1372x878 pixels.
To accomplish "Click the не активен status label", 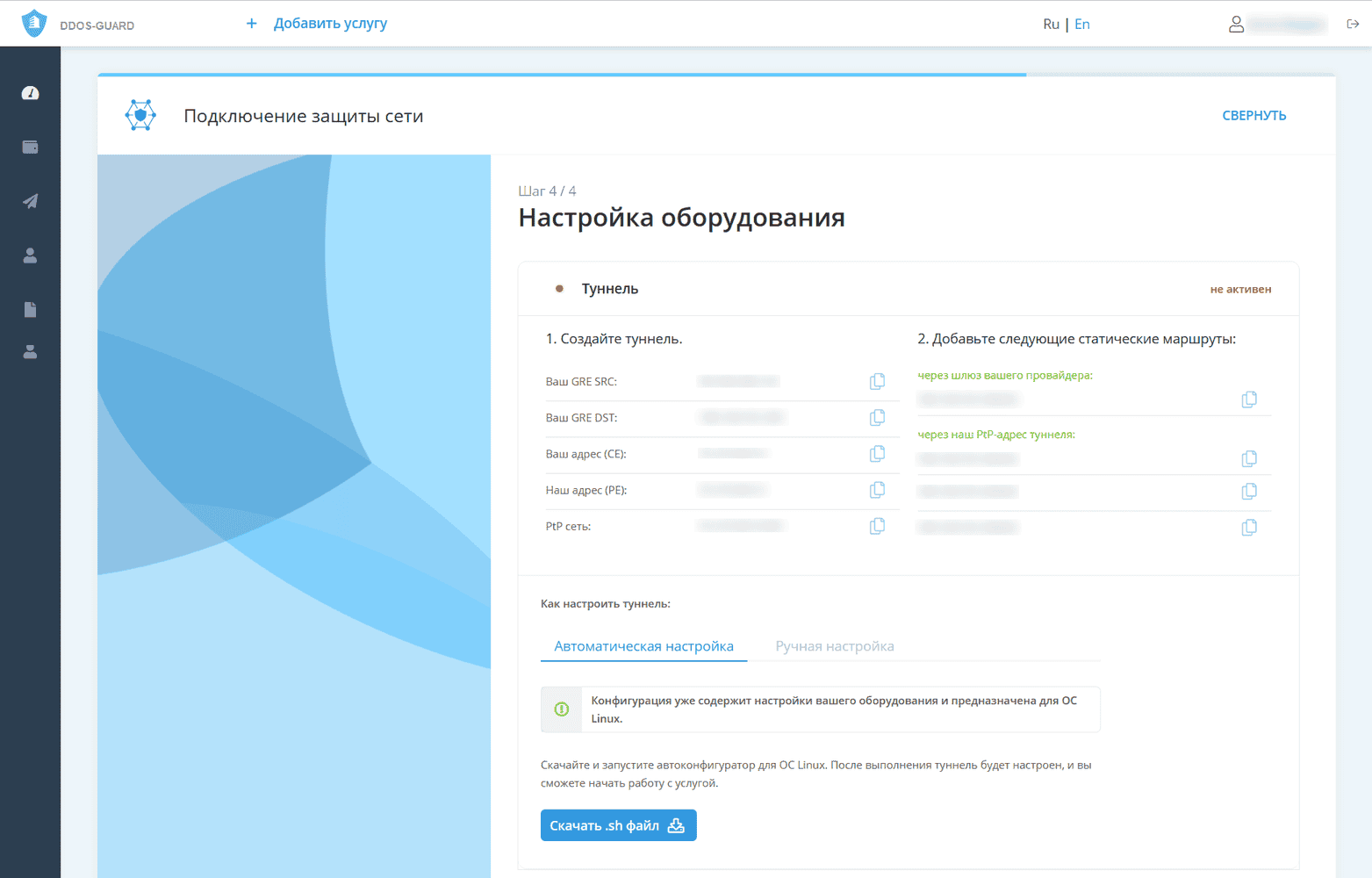I will coord(1240,290).
